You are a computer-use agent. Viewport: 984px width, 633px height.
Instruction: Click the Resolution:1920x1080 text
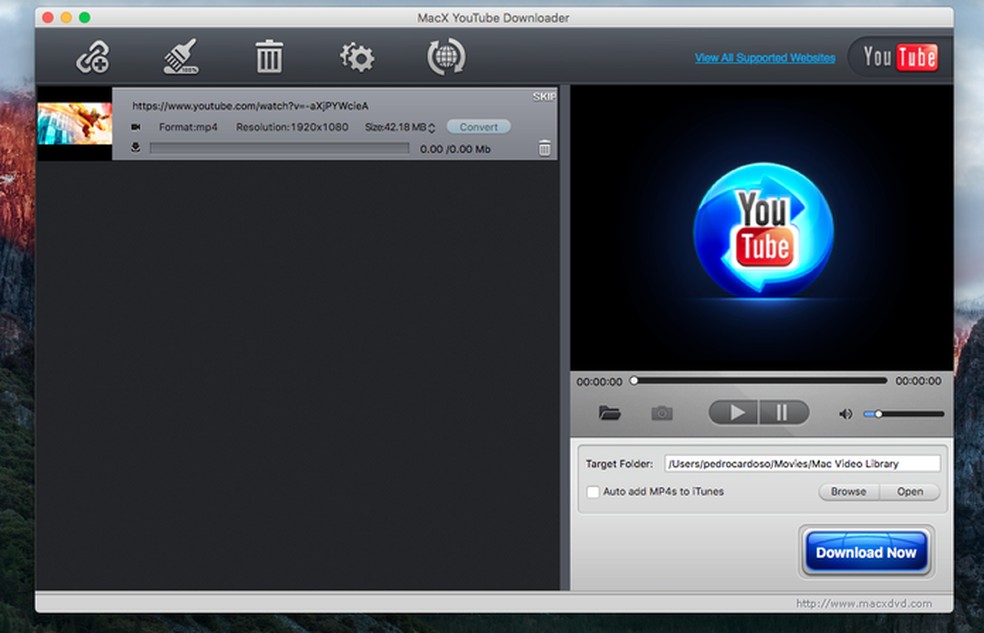(x=292, y=127)
